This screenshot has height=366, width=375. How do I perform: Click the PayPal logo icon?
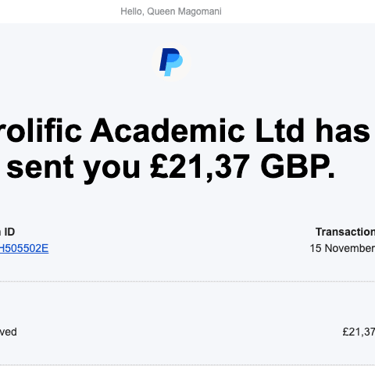(171, 62)
